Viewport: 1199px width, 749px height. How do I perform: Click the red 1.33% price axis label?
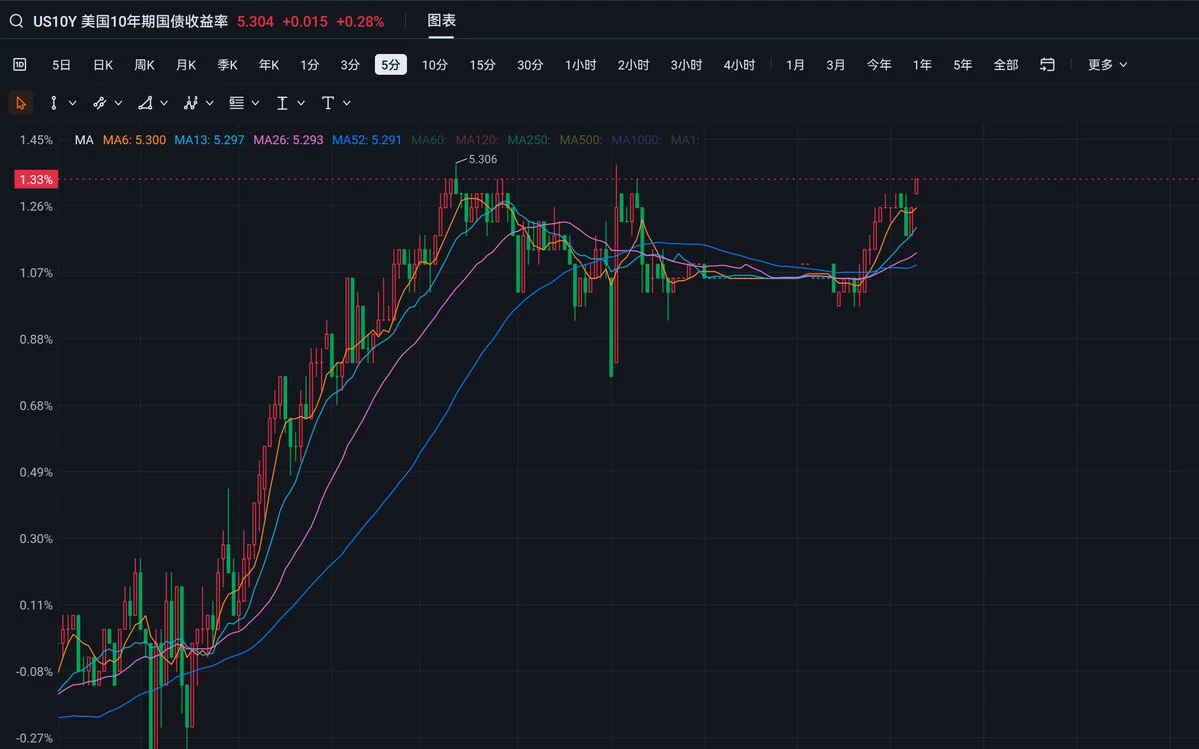[36, 180]
